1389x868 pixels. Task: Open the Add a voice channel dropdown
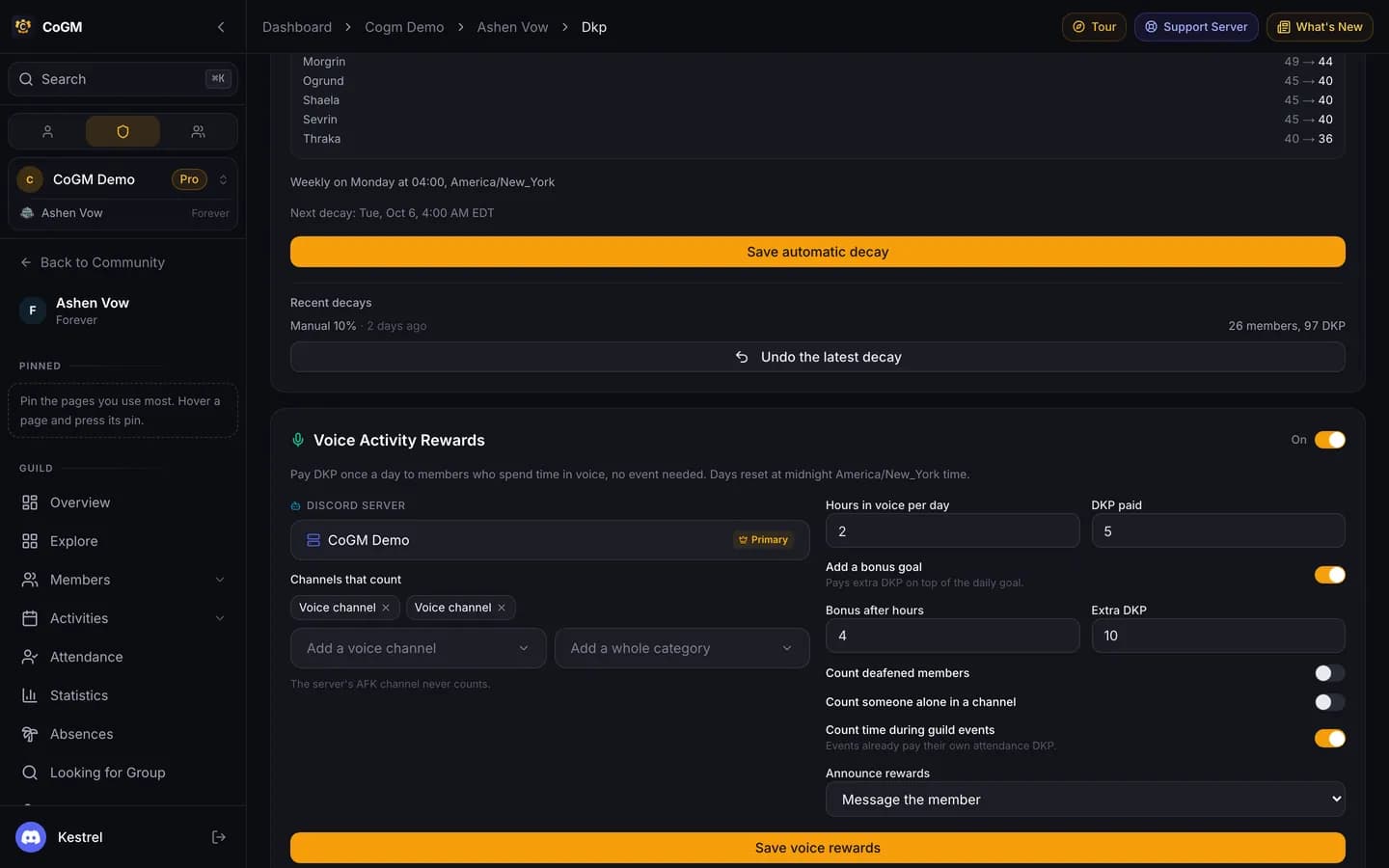[418, 648]
